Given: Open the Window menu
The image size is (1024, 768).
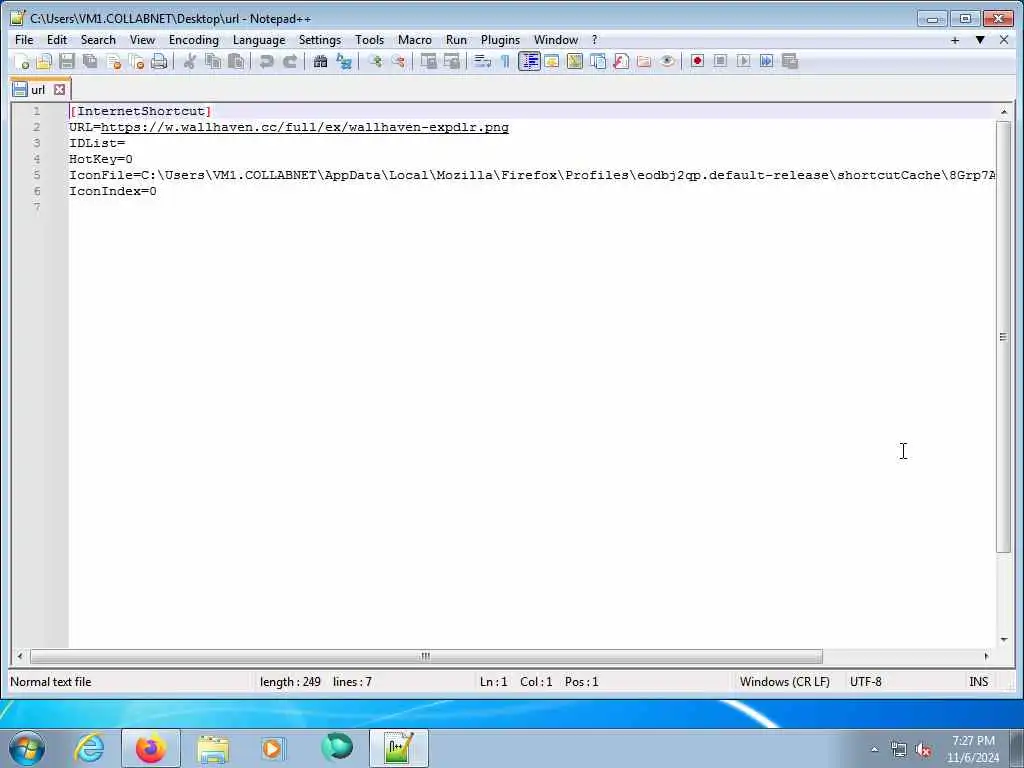Looking at the screenshot, I should click(556, 40).
